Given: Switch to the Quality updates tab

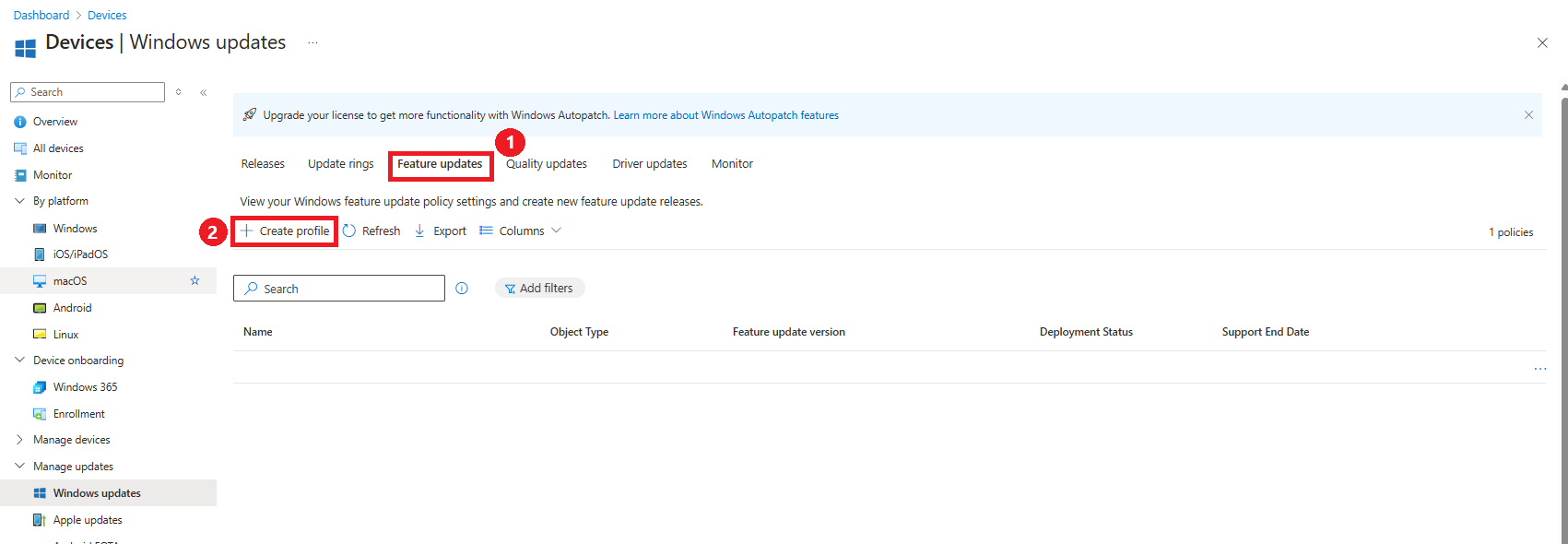Looking at the screenshot, I should (x=547, y=164).
